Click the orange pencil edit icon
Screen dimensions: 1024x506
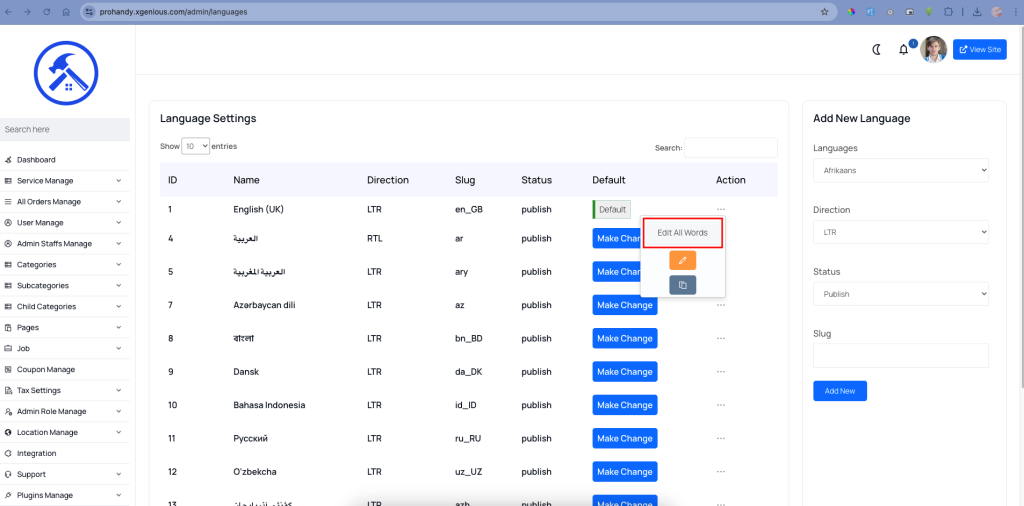pos(682,261)
